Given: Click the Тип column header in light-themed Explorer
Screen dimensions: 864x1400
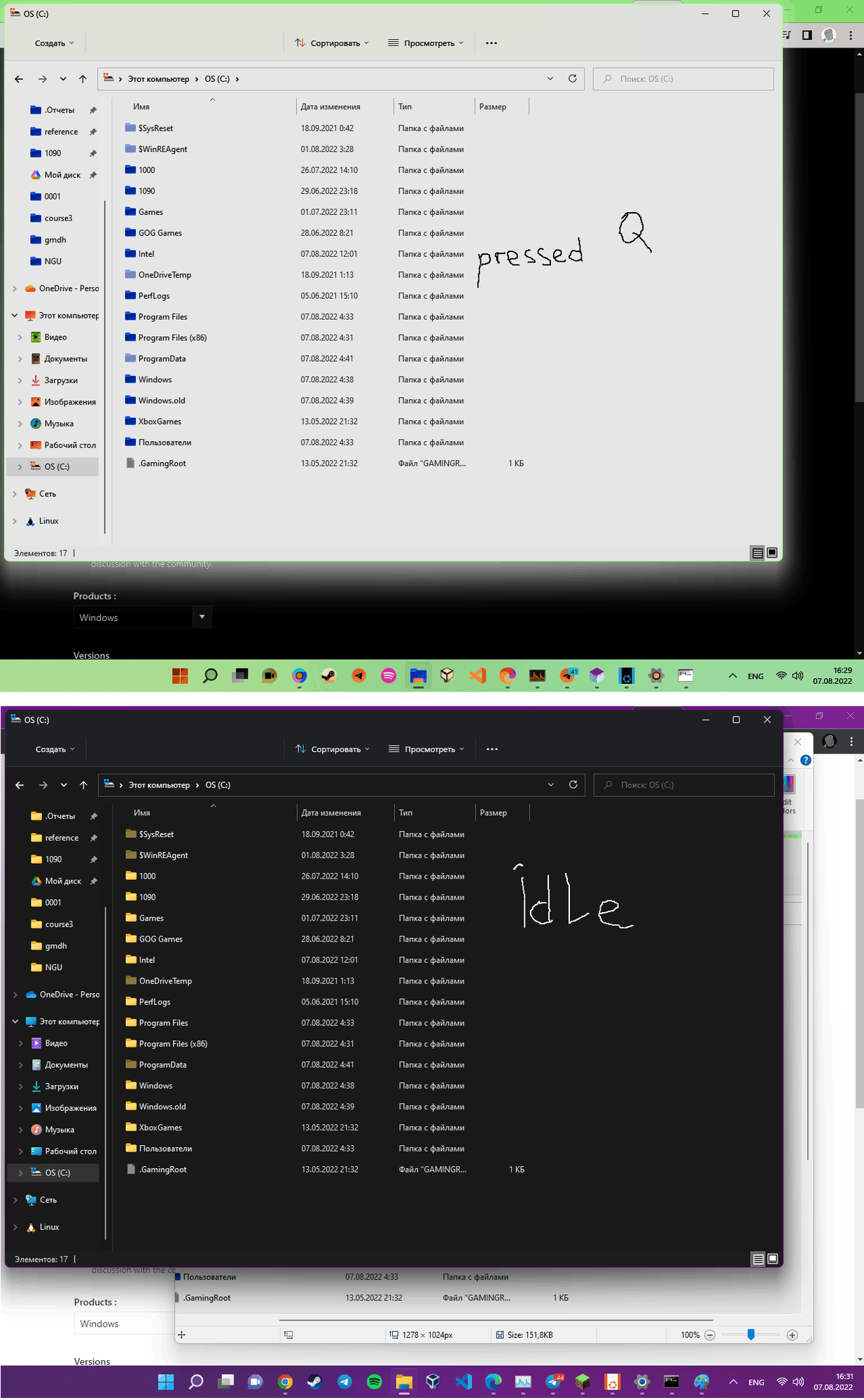Looking at the screenshot, I should click(x=405, y=106).
